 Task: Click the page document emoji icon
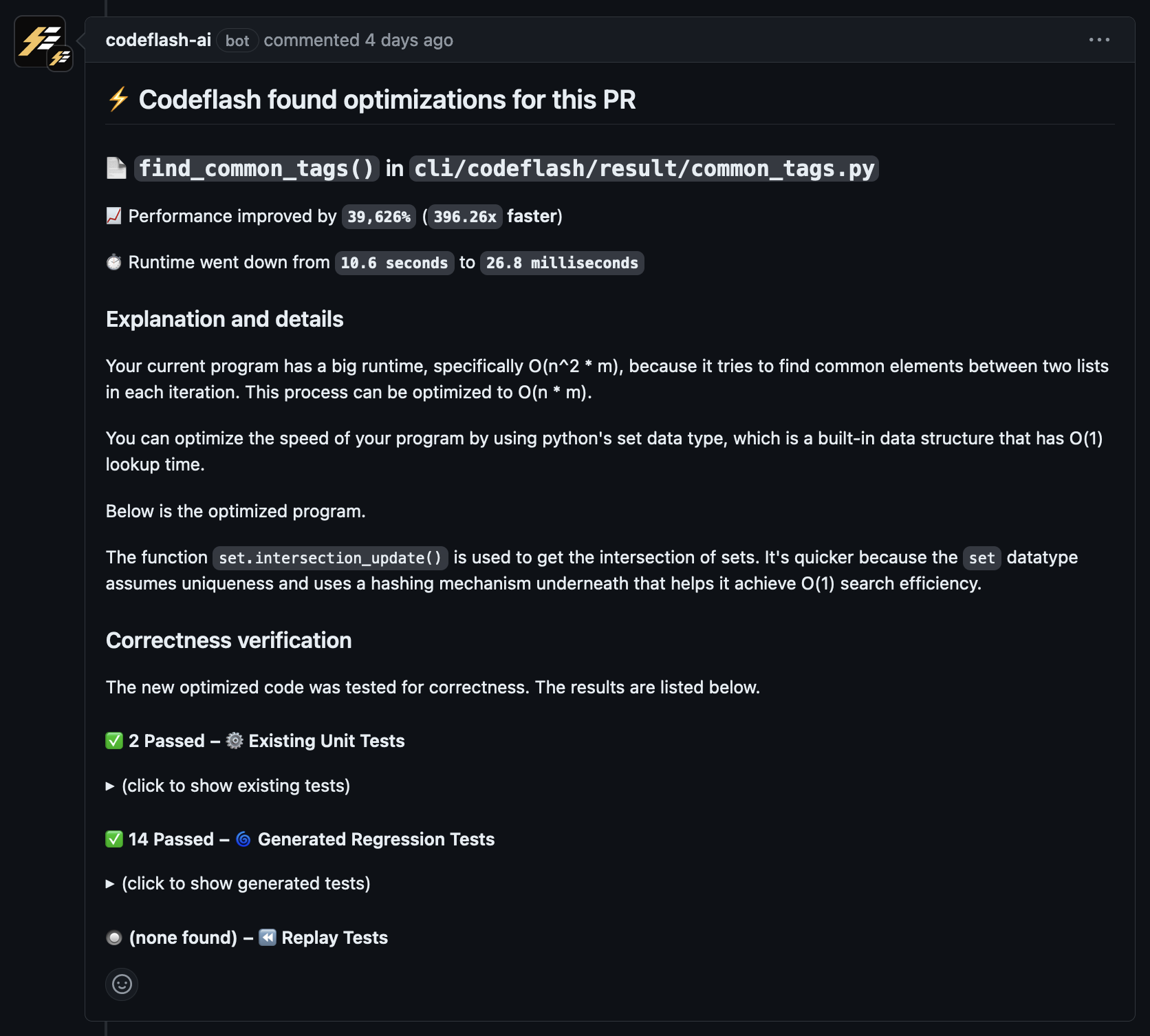tap(116, 168)
